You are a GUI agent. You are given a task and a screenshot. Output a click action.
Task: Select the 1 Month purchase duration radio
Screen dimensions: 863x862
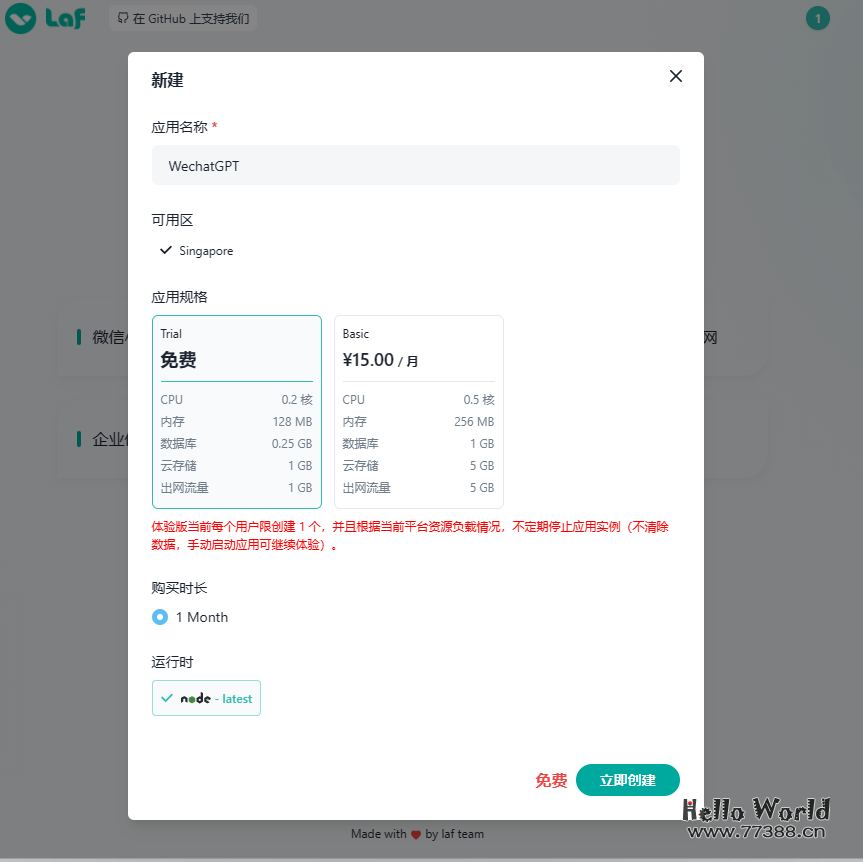[x=158, y=617]
